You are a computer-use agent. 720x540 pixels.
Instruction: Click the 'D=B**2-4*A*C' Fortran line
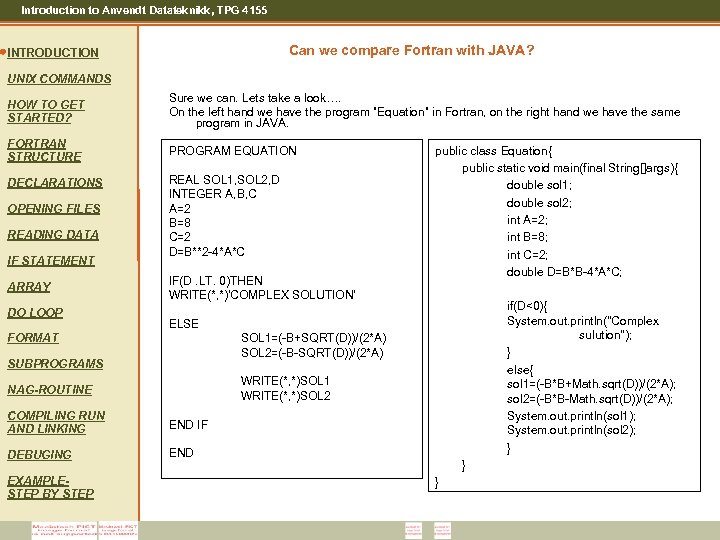[207, 252]
